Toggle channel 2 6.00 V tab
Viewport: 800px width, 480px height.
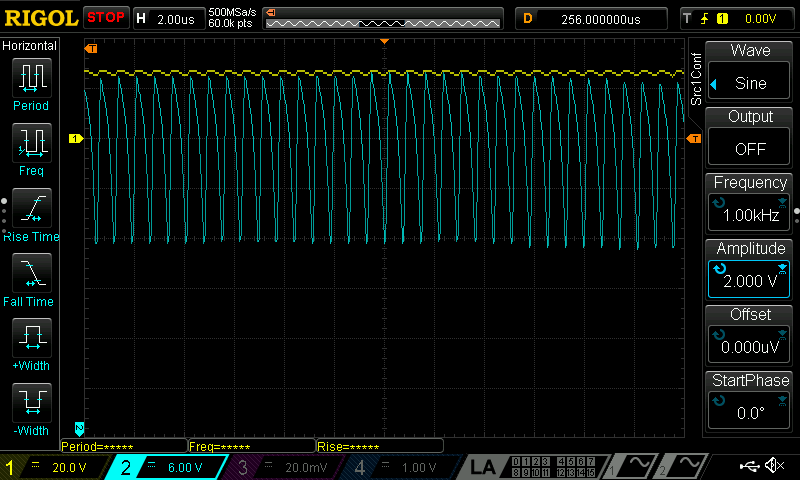[x=167, y=467]
